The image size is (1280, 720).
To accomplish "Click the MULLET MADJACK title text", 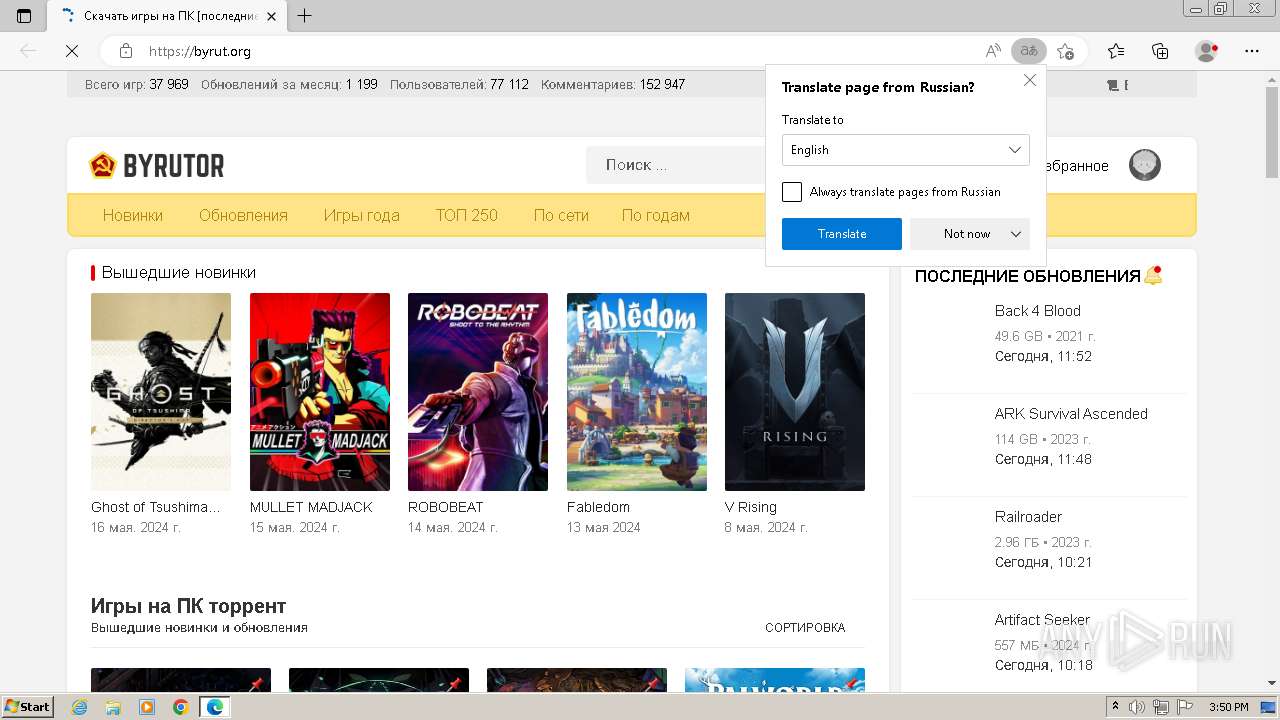I will pyautogui.click(x=311, y=507).
